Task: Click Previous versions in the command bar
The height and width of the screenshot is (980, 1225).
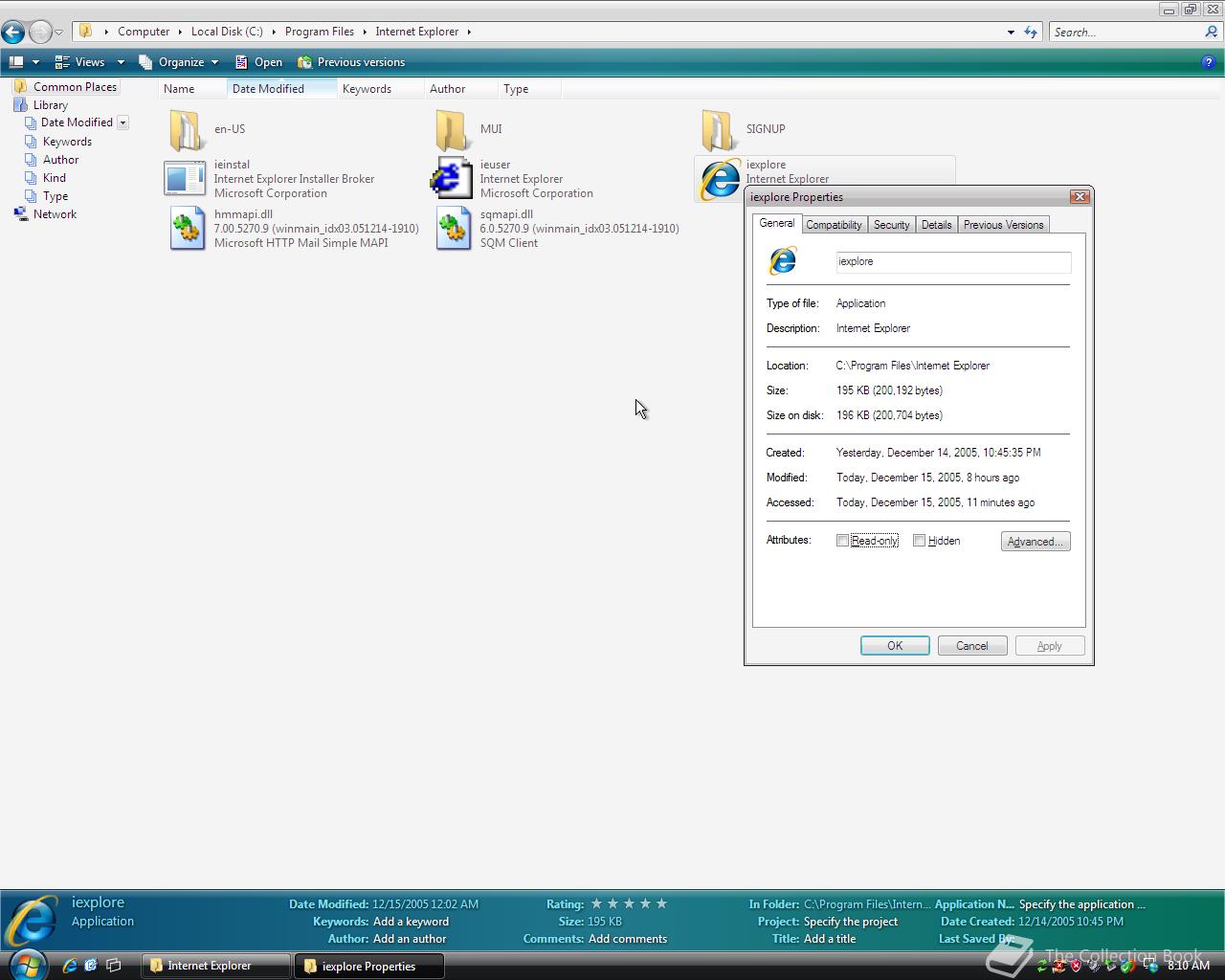Action: [351, 62]
